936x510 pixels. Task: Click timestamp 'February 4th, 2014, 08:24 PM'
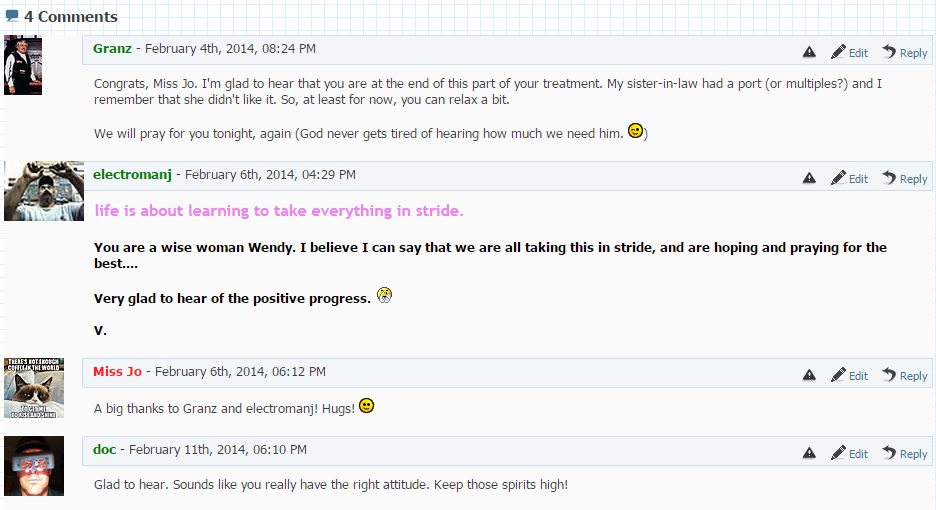click(230, 48)
